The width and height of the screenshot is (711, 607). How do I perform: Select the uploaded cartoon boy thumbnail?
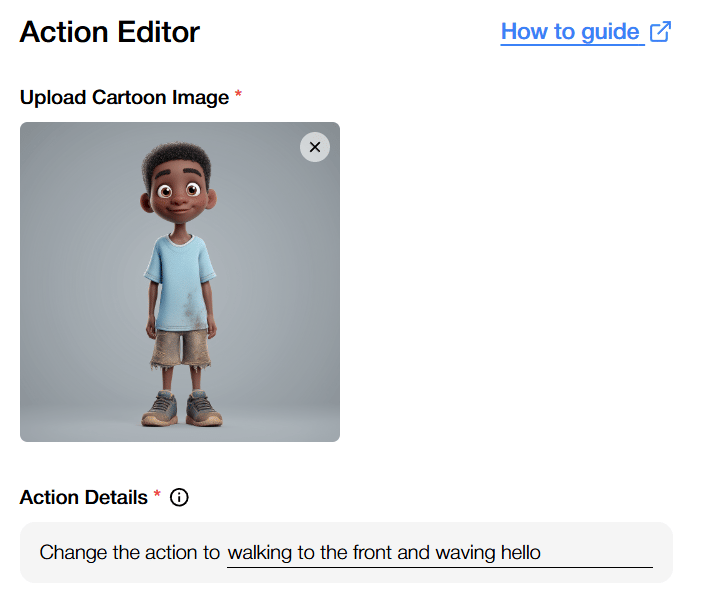tap(180, 282)
